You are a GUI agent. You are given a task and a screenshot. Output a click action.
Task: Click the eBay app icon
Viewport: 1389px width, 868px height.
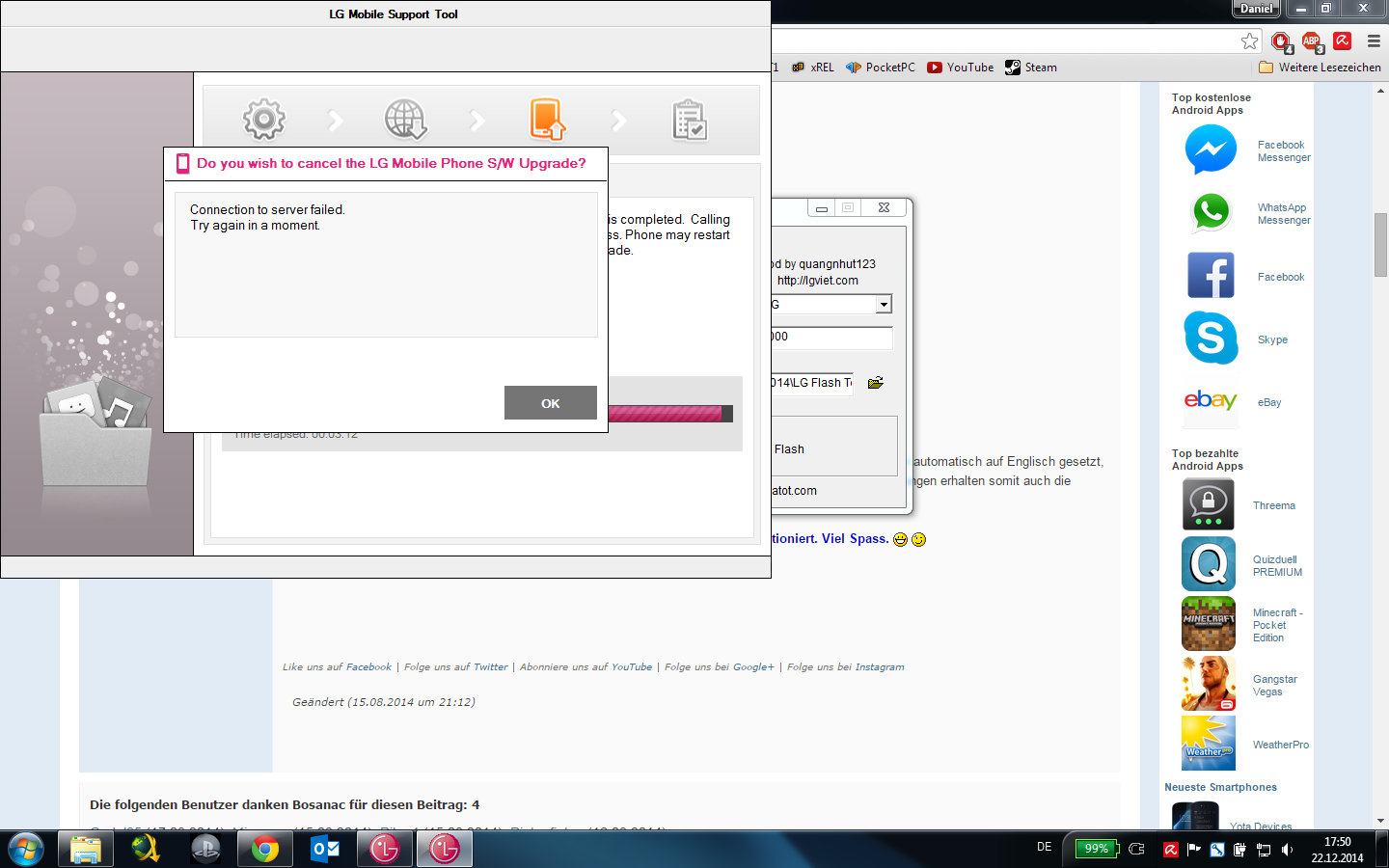pyautogui.click(x=1211, y=401)
